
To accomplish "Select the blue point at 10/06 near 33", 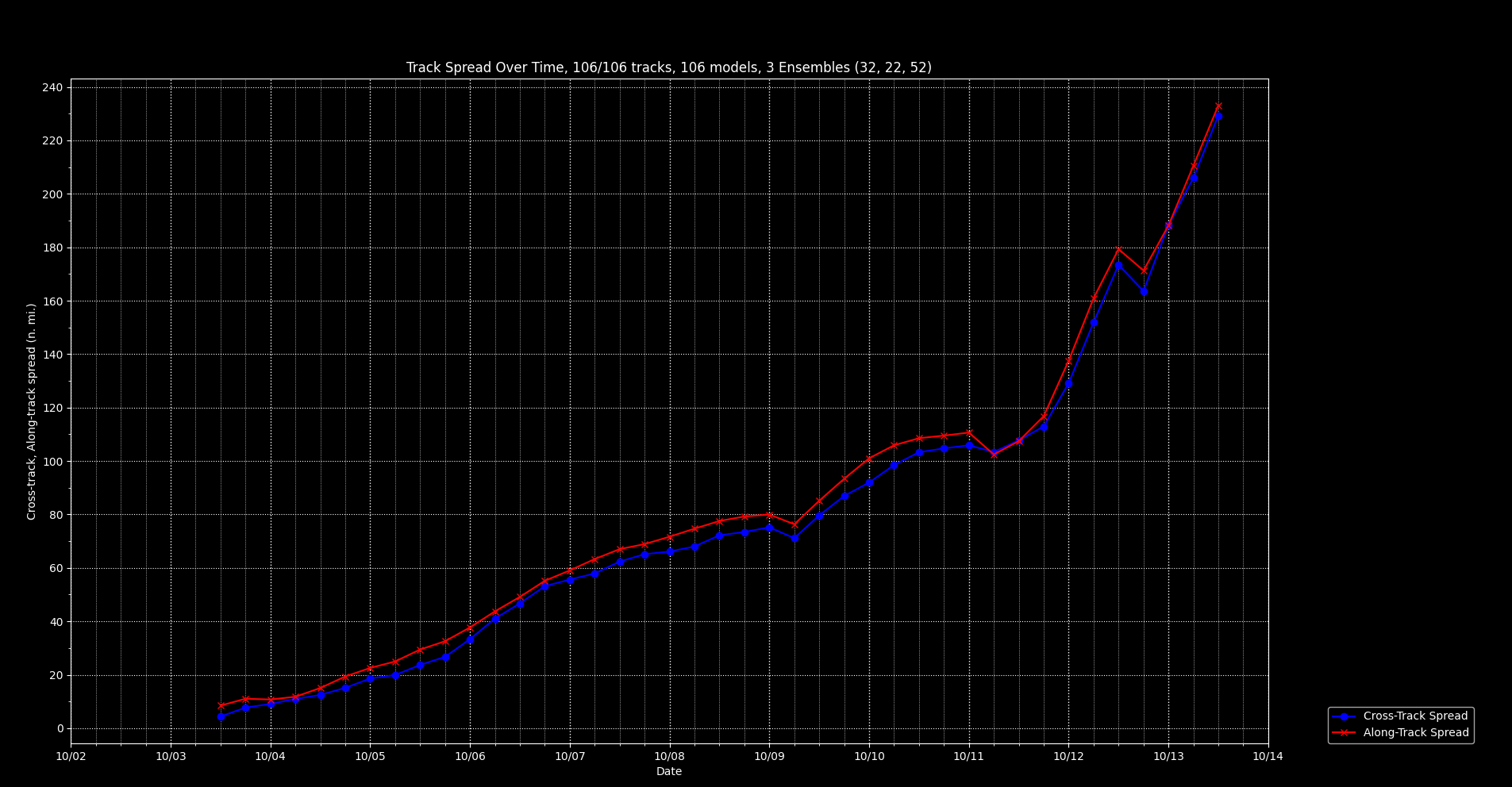I will pyautogui.click(x=470, y=639).
